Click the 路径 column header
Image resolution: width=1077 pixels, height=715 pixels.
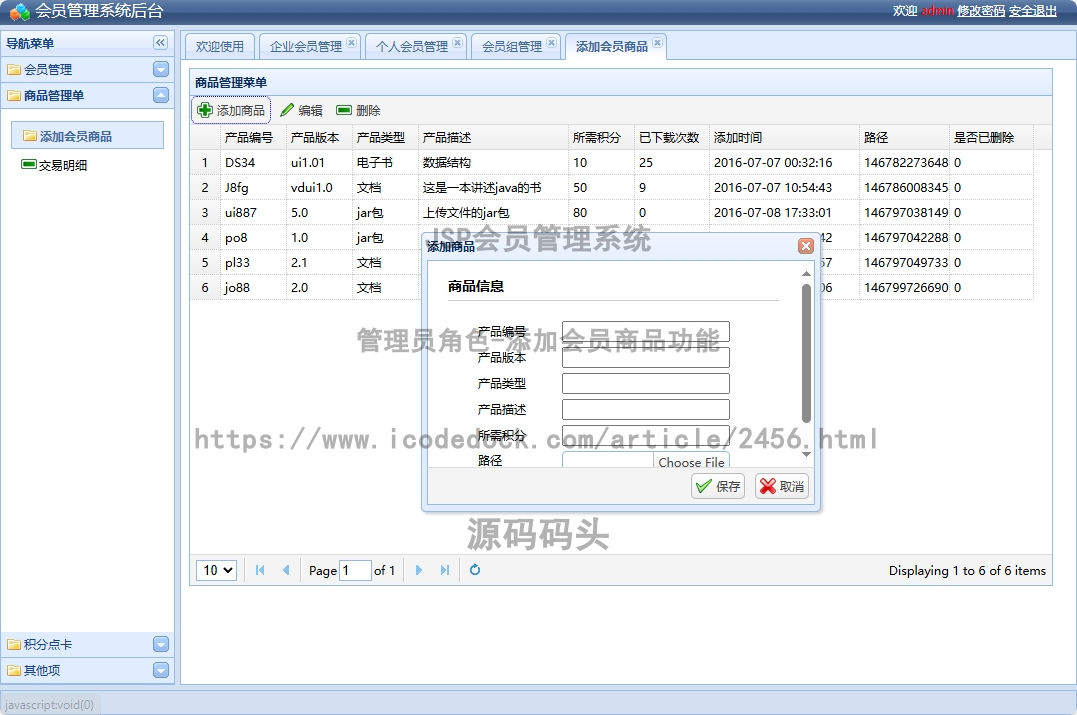click(904, 137)
